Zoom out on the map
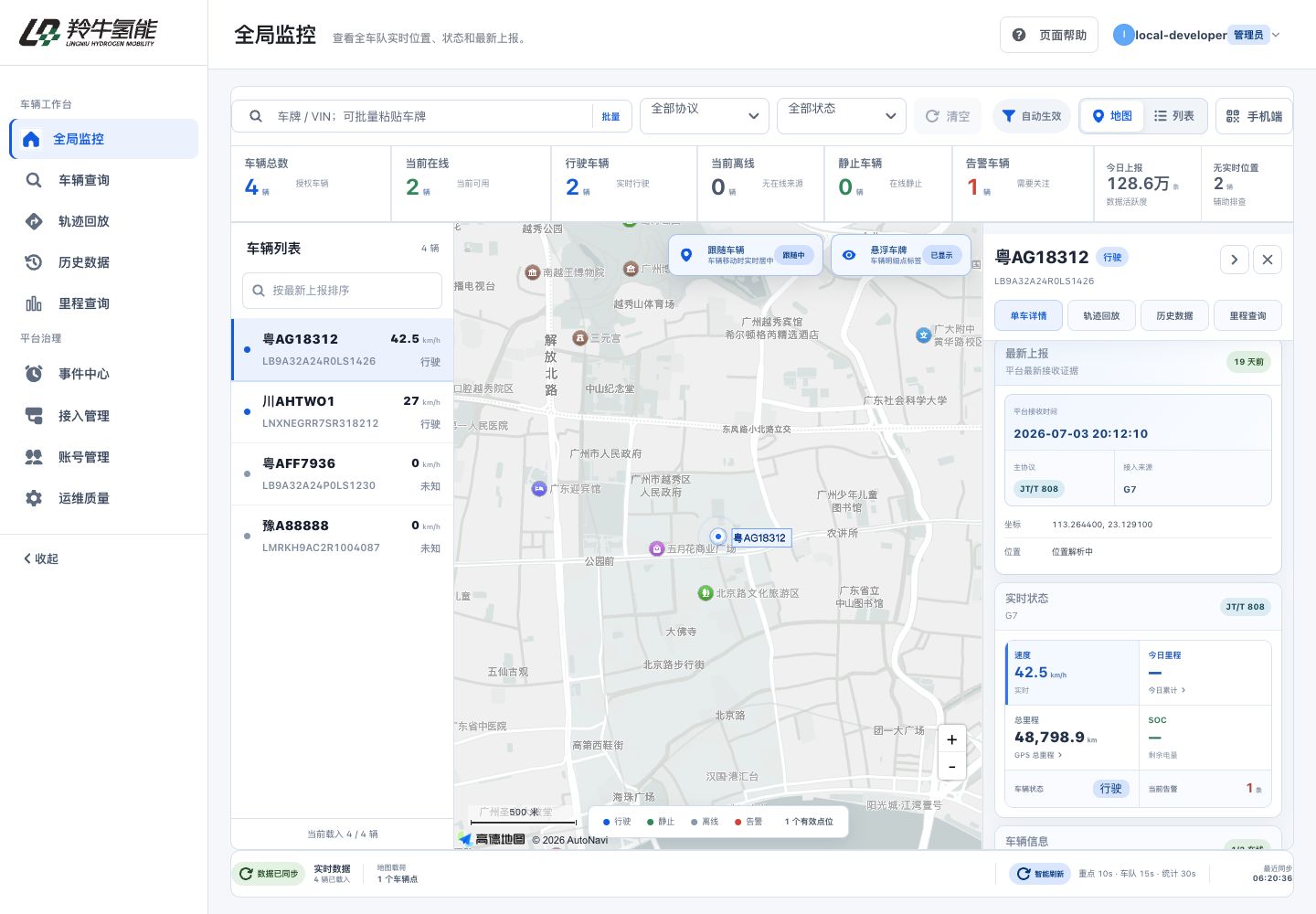This screenshot has height=914, width=1316. click(x=951, y=767)
